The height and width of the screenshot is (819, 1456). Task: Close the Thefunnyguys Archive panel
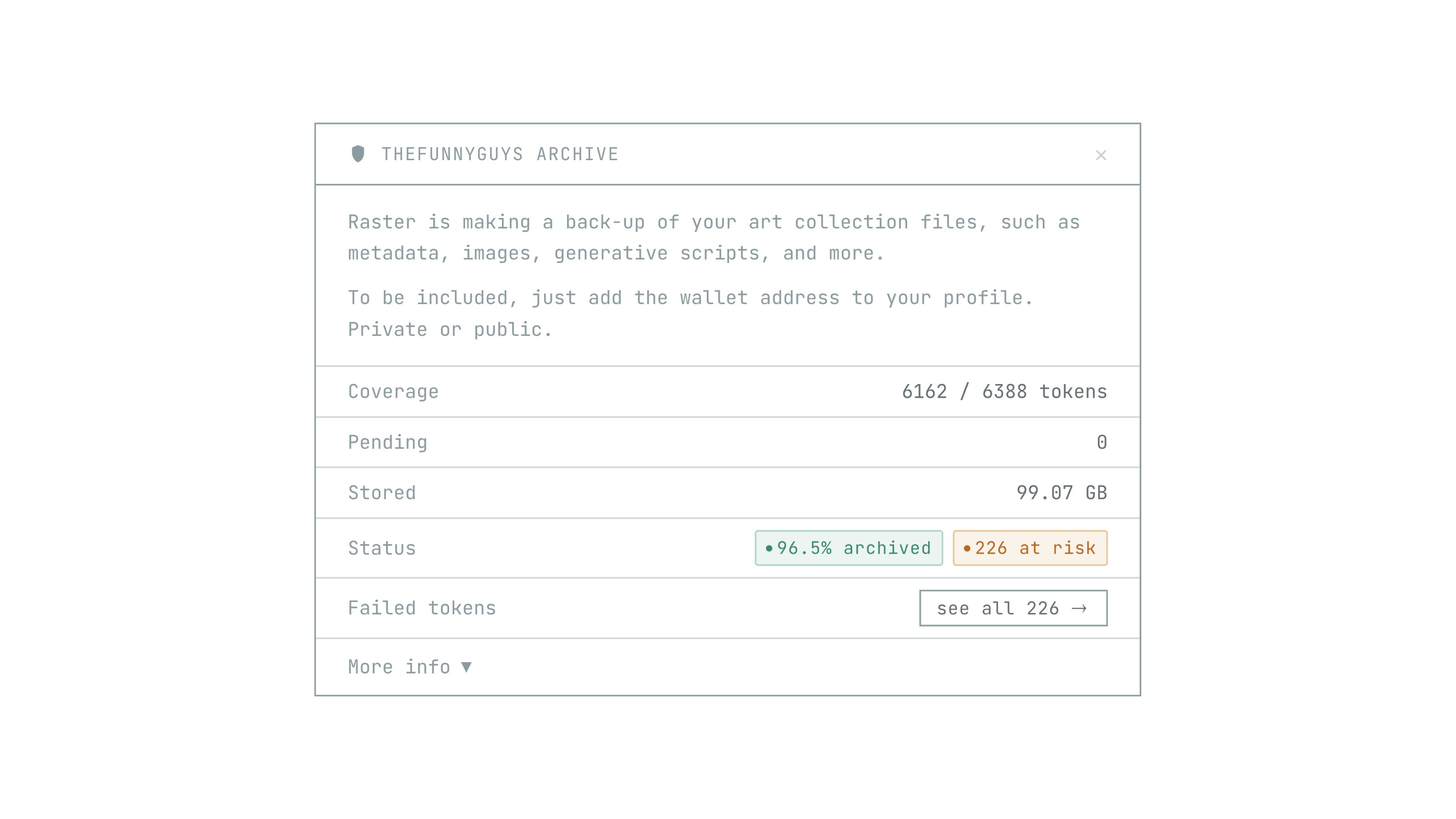pyautogui.click(x=1101, y=156)
